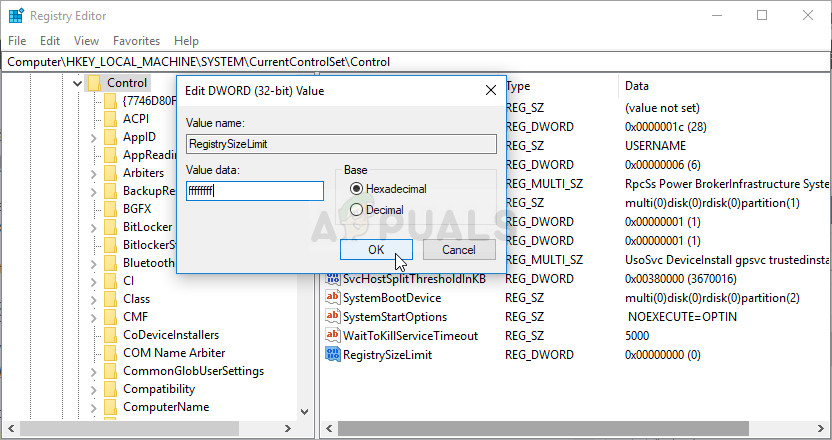Screen dimensions: 832x440
Task: Expand the AppID key
Action: [94, 138]
